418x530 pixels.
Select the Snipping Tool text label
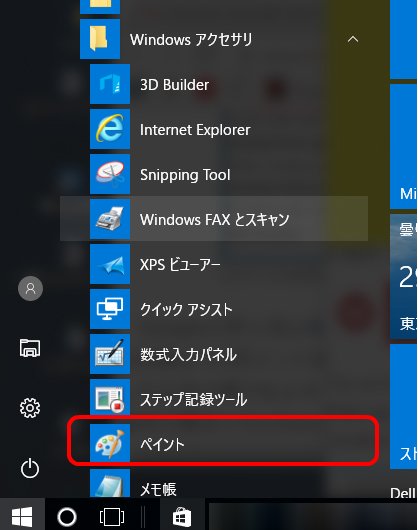185,175
